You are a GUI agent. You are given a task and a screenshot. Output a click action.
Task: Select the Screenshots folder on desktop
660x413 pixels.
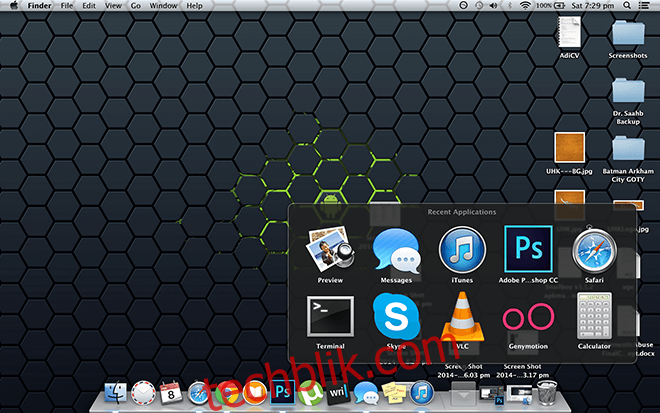click(628, 39)
